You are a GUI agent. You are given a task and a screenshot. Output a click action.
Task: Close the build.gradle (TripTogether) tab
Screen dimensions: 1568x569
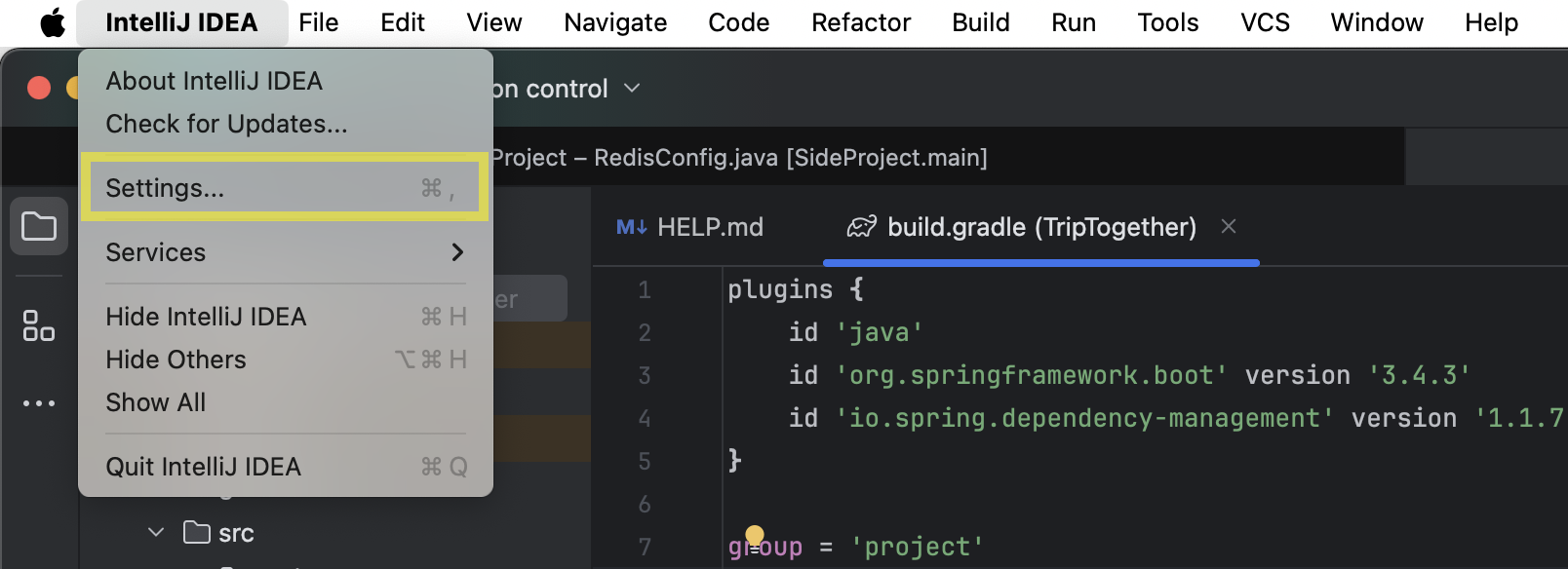[x=1229, y=226]
